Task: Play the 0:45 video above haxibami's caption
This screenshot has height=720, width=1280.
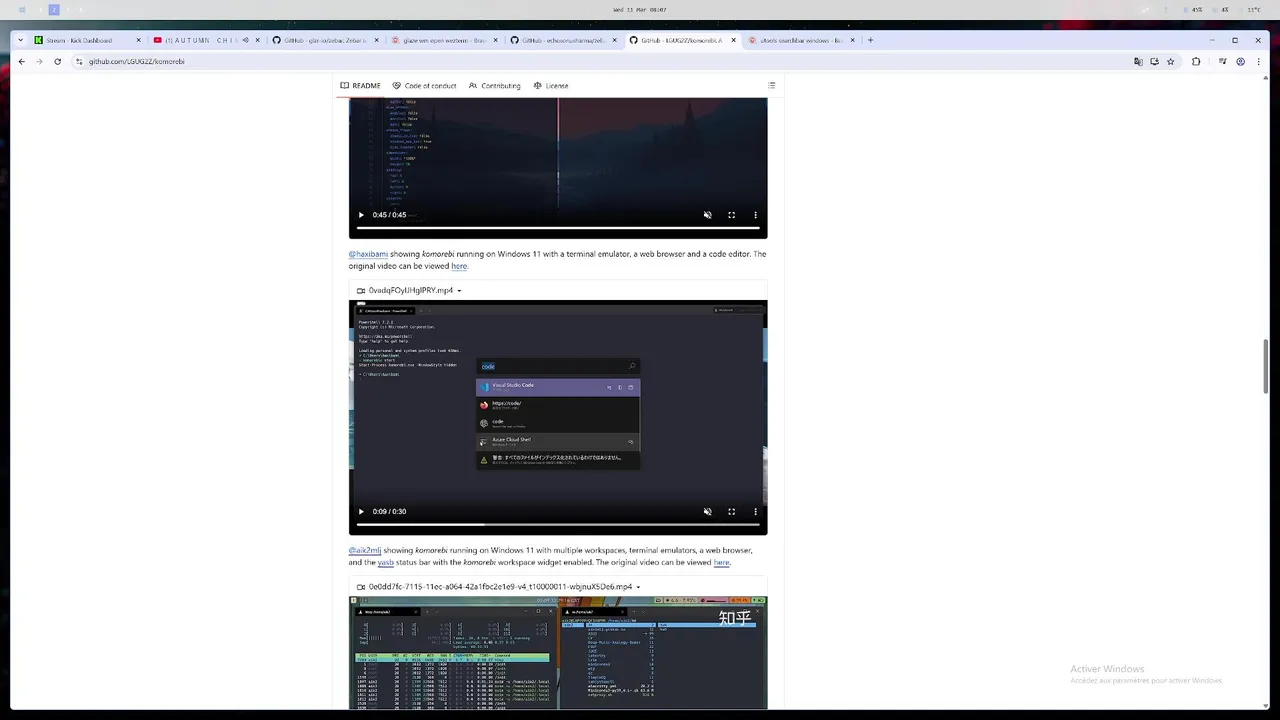Action: click(x=361, y=215)
